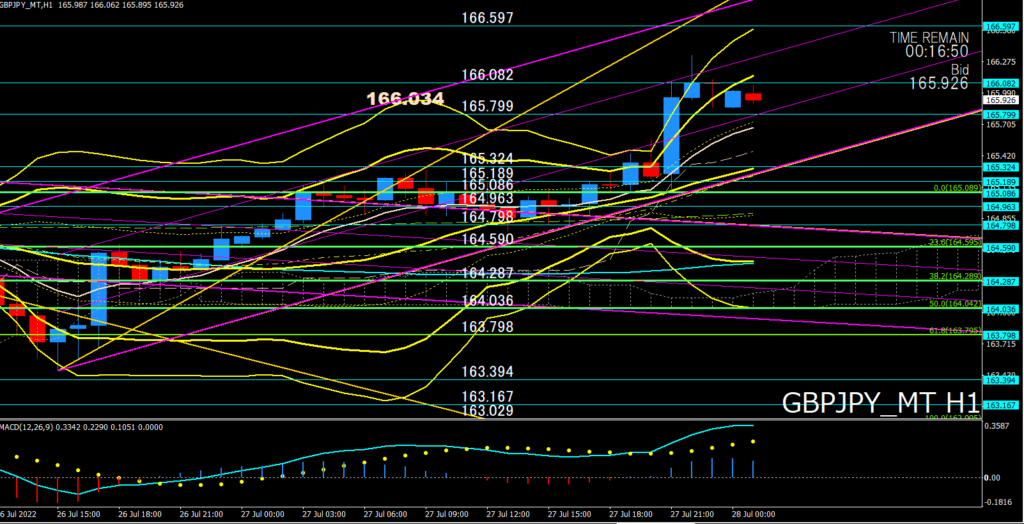Click the 27 Jul 12:00 time label

coord(507,515)
